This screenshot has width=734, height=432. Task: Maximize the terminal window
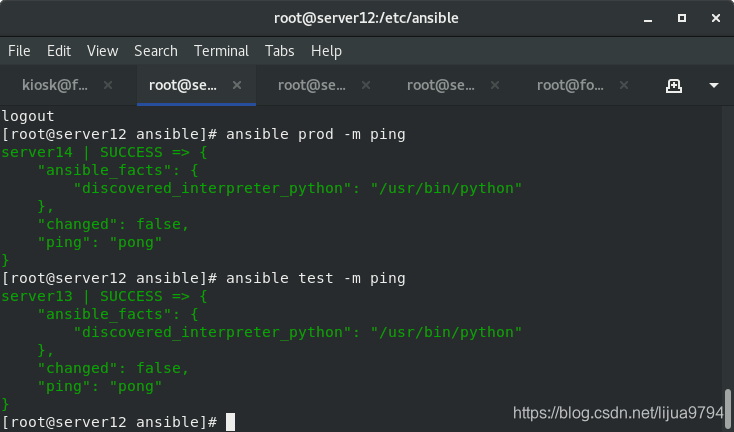pyautogui.click(x=682, y=18)
